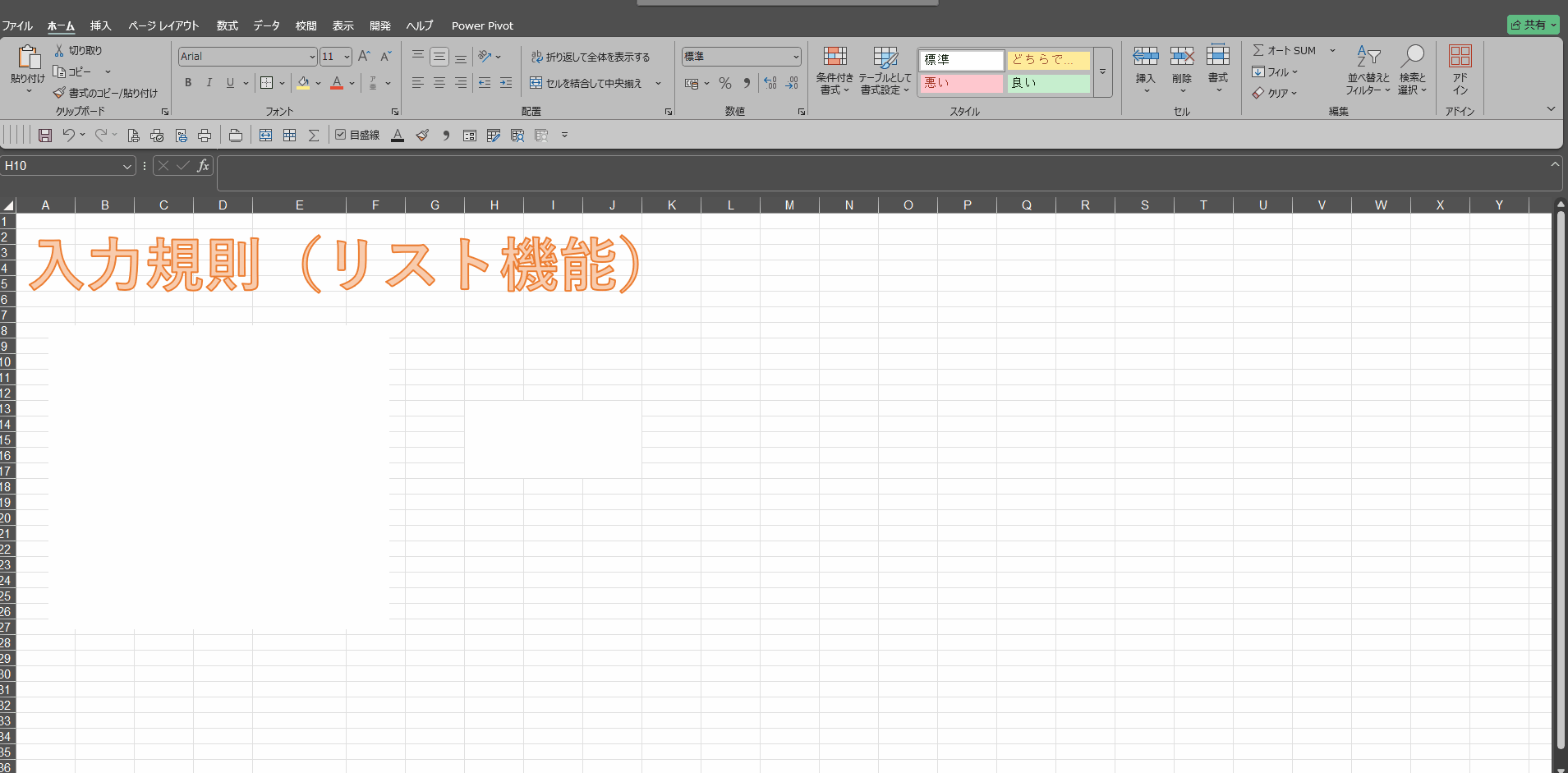This screenshot has width=1568, height=773.
Task: Click the 共有 share button
Action: [x=1533, y=25]
